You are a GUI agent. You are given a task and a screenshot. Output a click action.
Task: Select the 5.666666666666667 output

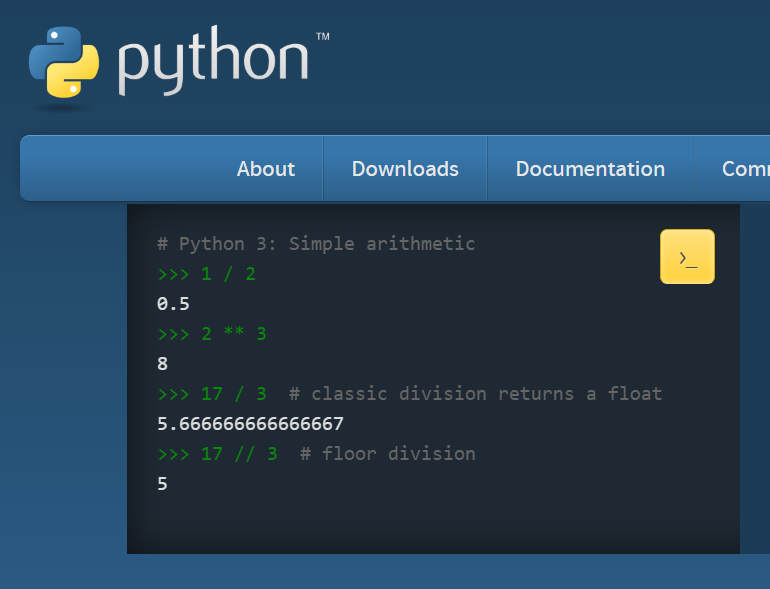tap(250, 424)
